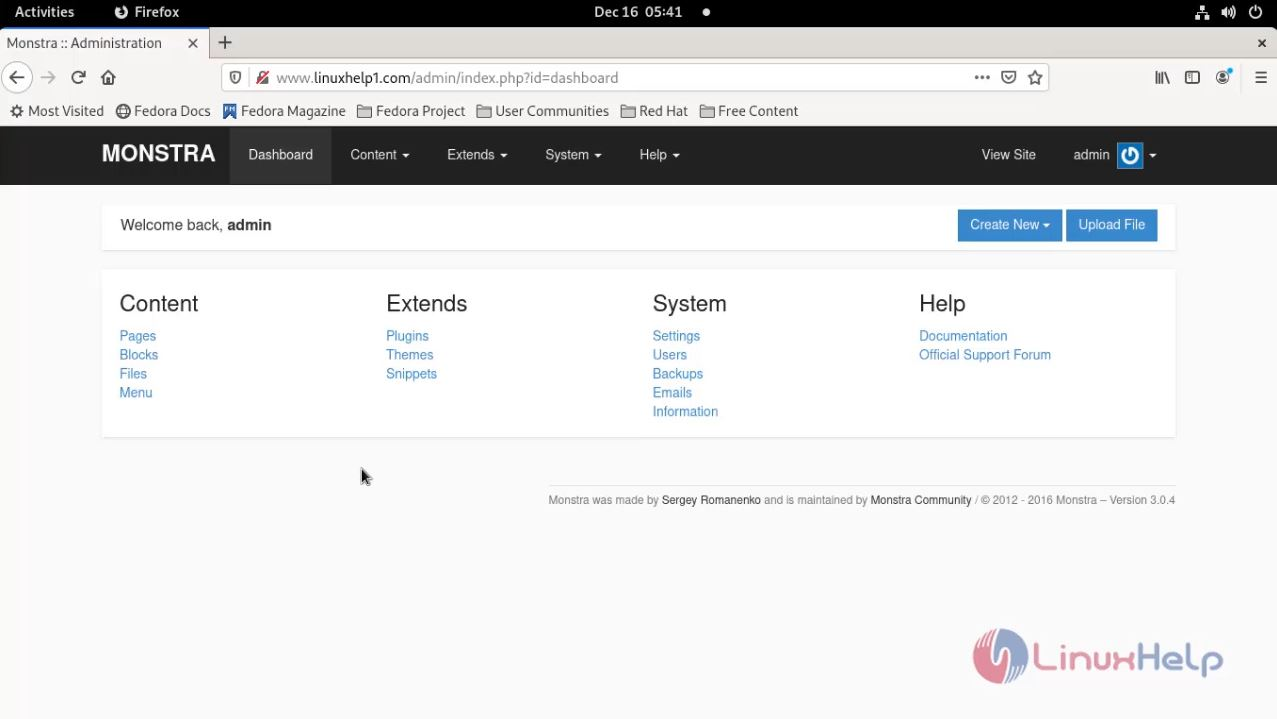Click the MONSTRA logo
Screen dimensions: 1277x719
click(x=158, y=153)
